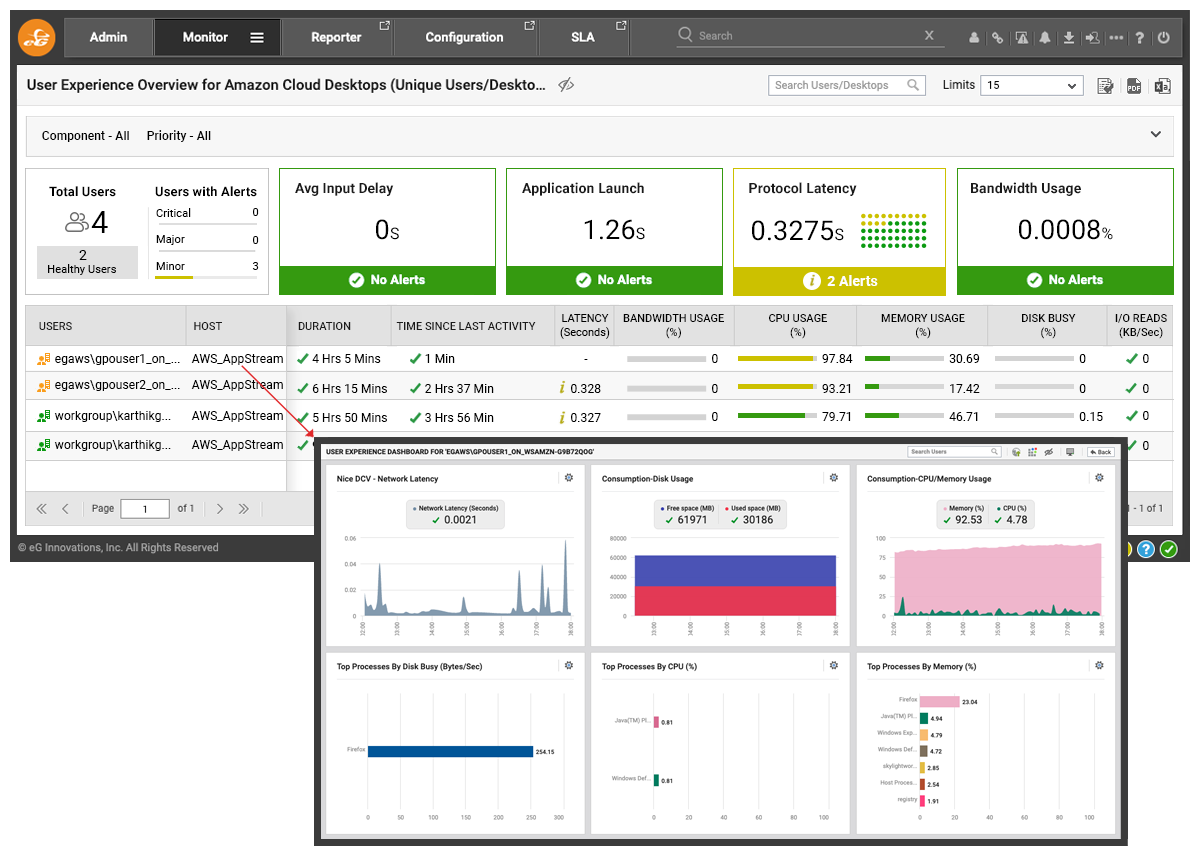Viewport: 1200px width, 856px height.
Task: Click the Avg Input Delay No Alerts banner
Action: pyautogui.click(x=387, y=280)
